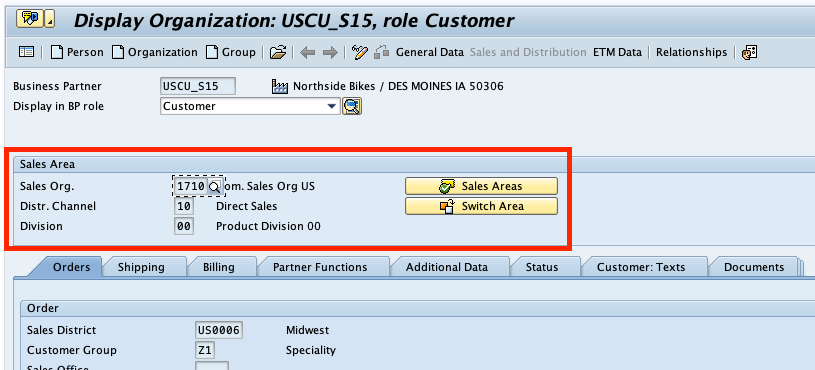Click the greyed icon left of General Data
This screenshot has width=815, height=370.
(x=382, y=52)
